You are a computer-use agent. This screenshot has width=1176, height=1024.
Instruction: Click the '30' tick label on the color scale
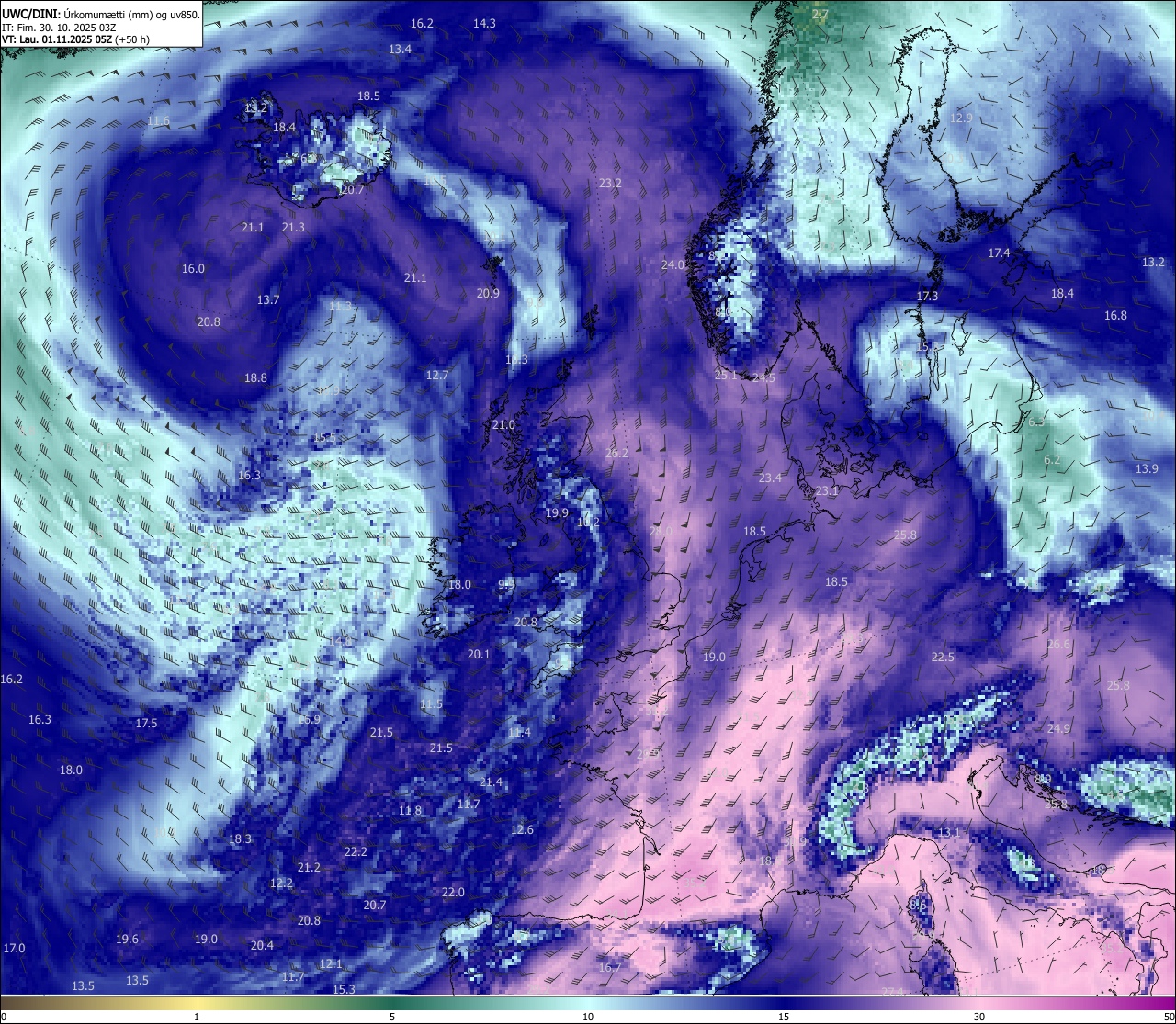click(x=979, y=1017)
